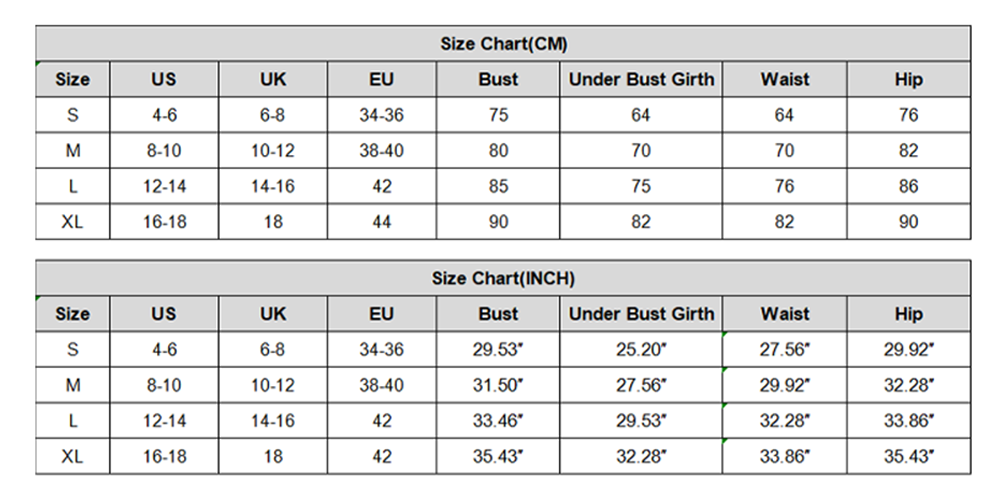Screen dimensions: 1000x500
Task: Click the CM hip value 86 for size L
Action: 908,186
